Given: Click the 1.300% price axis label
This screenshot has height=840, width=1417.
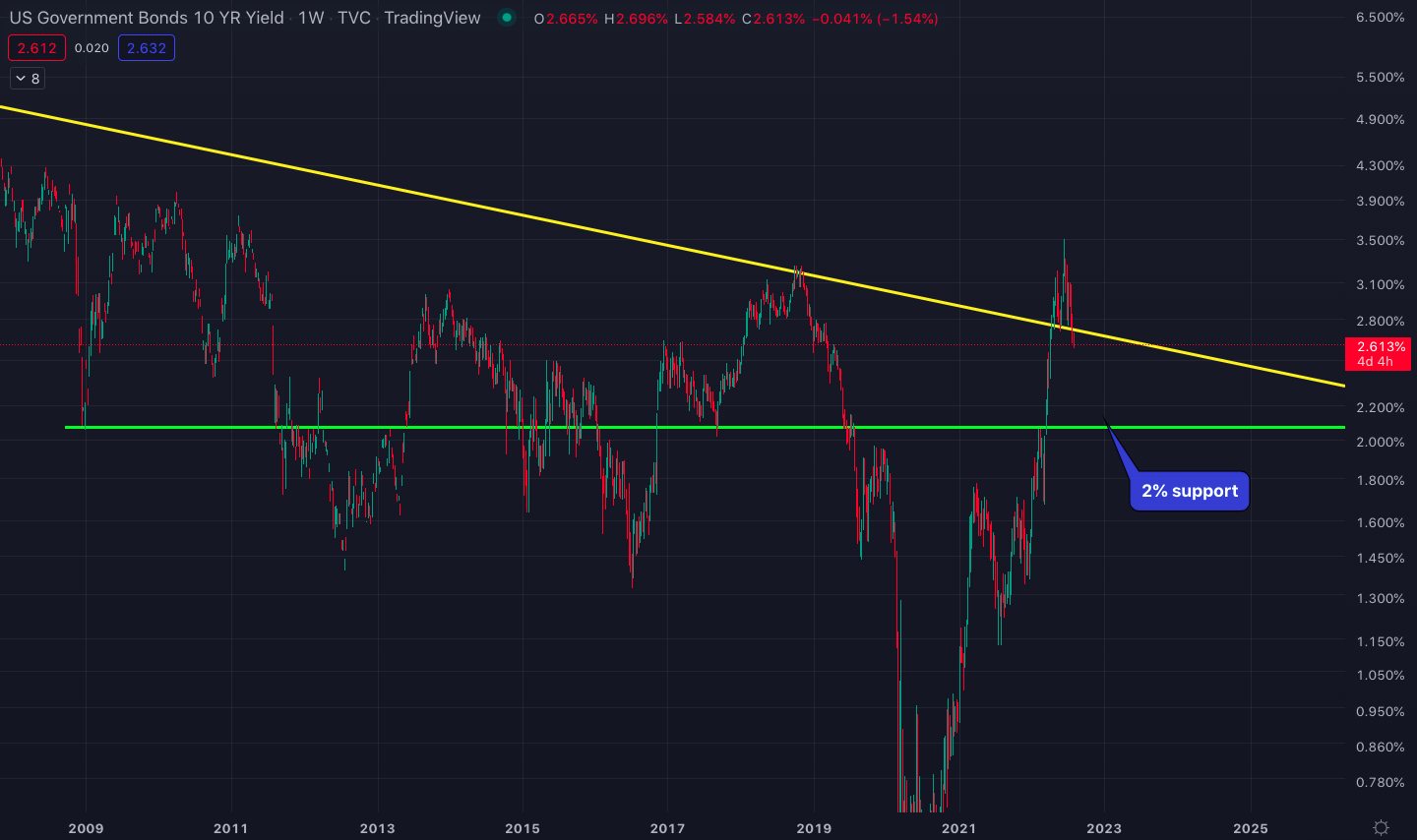Looking at the screenshot, I should pyautogui.click(x=1381, y=598).
